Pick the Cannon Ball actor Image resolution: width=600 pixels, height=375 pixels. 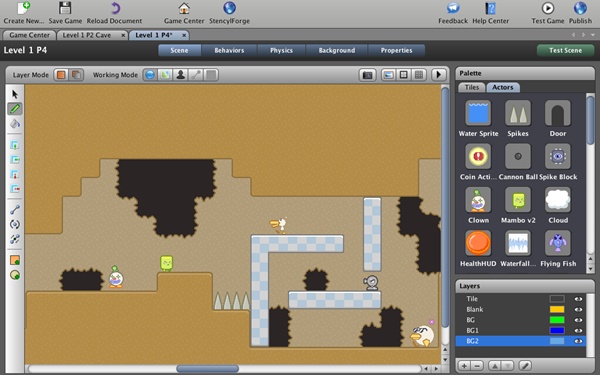pyautogui.click(x=518, y=156)
